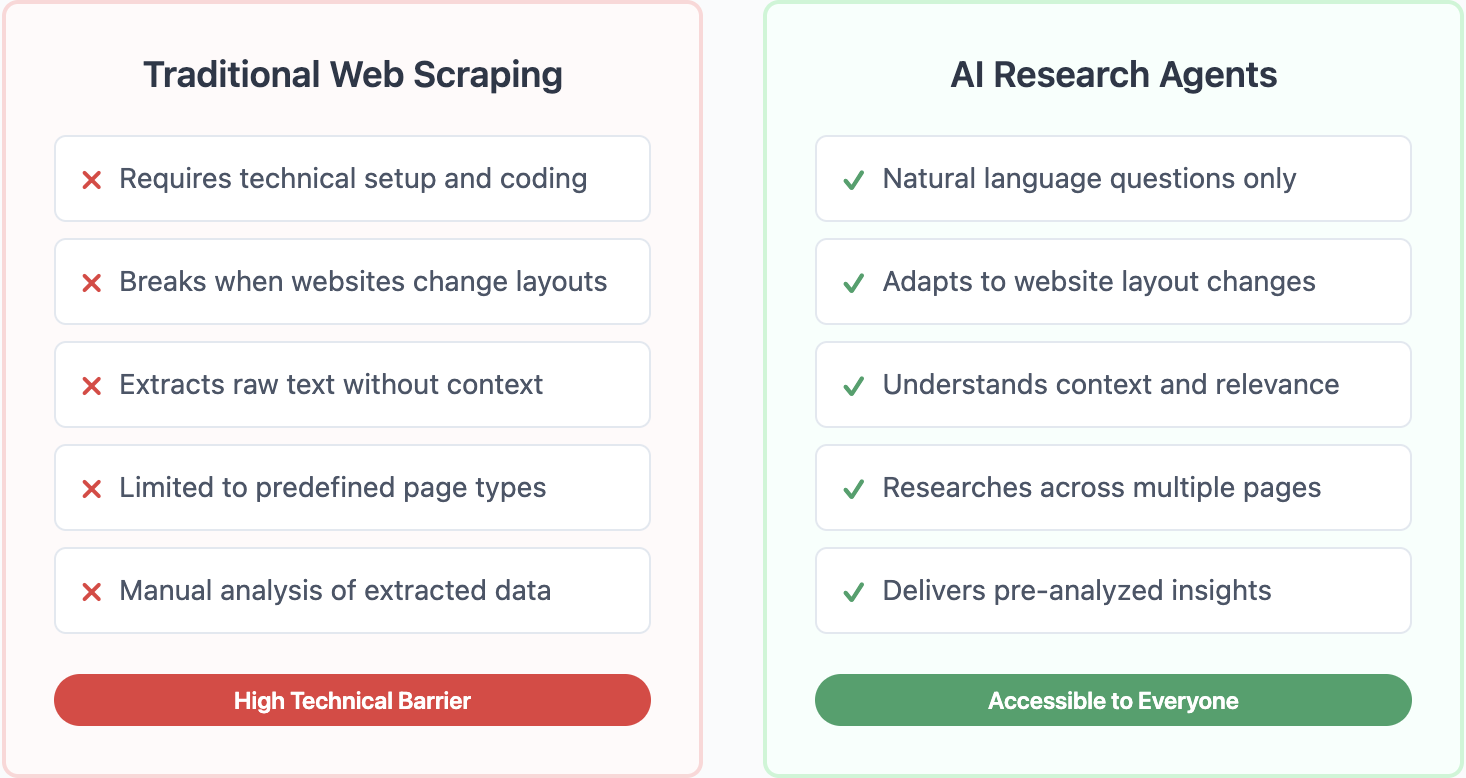
Task: Select the AI Research Agents heading
Action: (x=1114, y=75)
